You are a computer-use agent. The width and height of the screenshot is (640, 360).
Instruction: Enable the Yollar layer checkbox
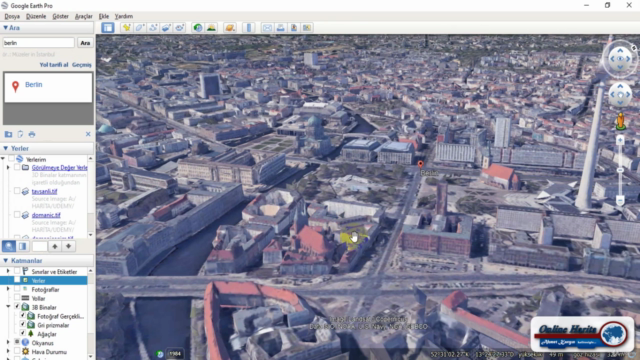[17, 298]
